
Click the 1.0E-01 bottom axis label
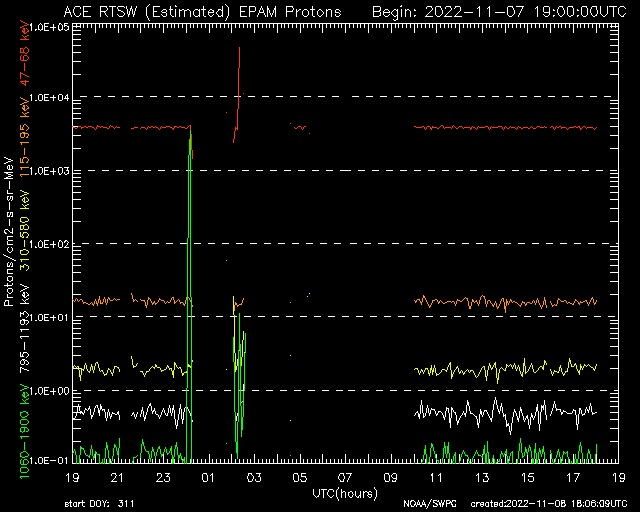[49, 460]
